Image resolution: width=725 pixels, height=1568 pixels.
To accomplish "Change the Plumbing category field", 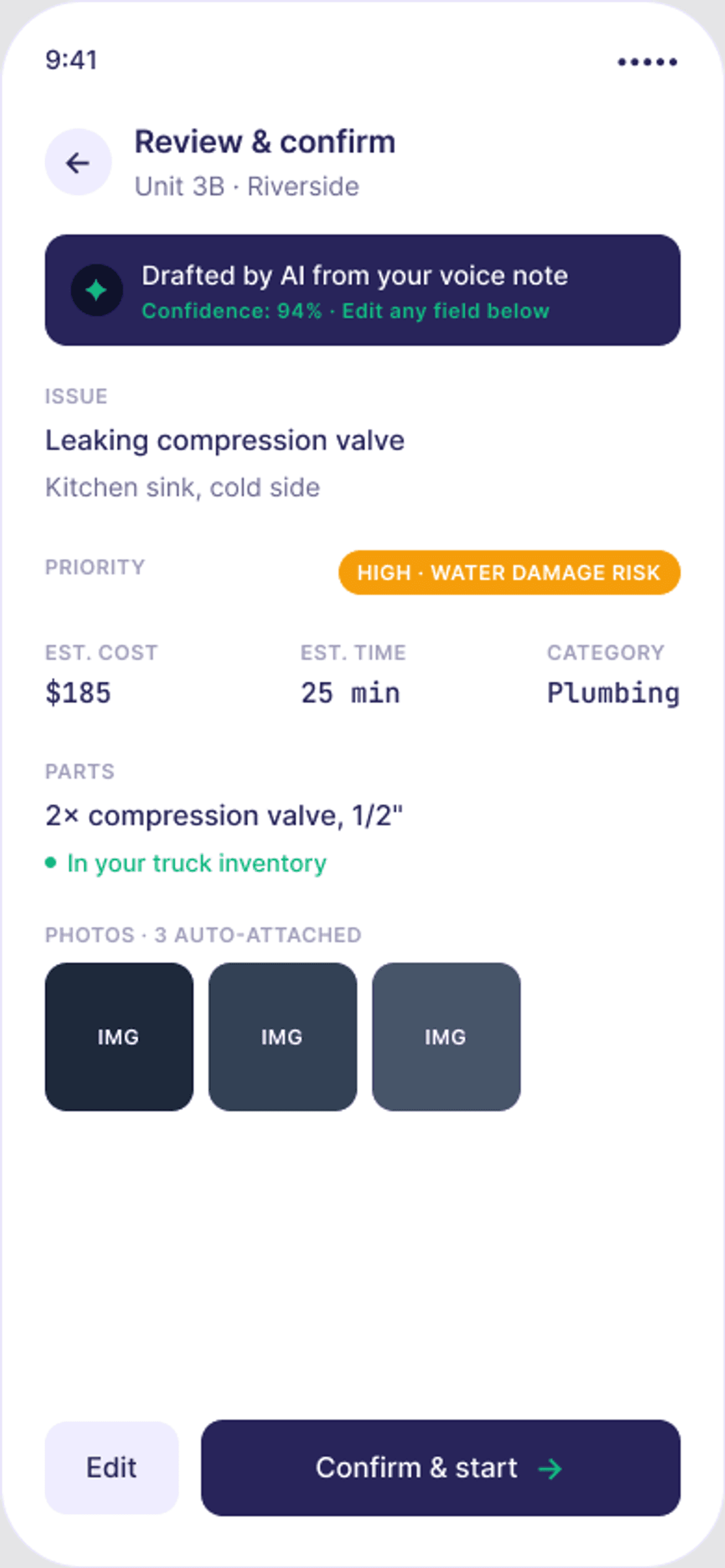I will [613, 694].
